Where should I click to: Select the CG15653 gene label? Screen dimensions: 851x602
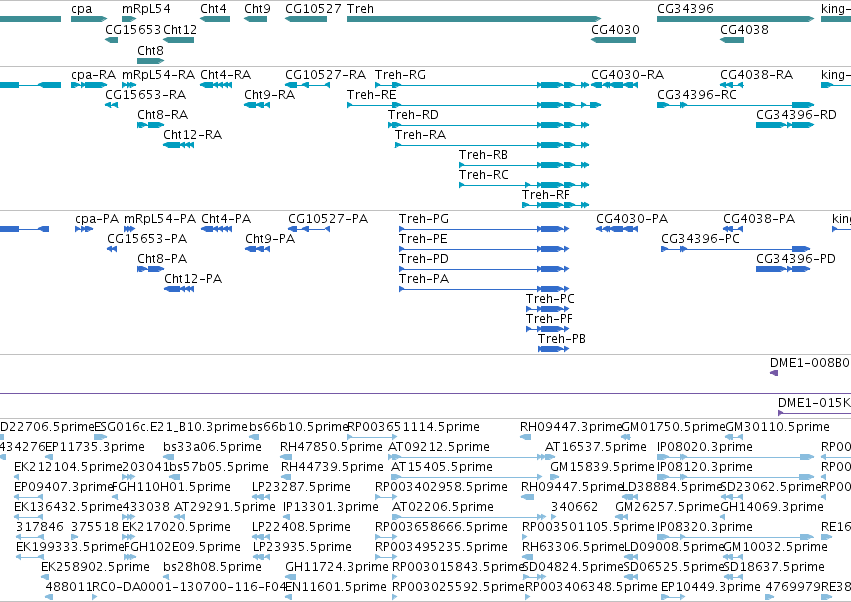[133, 29]
